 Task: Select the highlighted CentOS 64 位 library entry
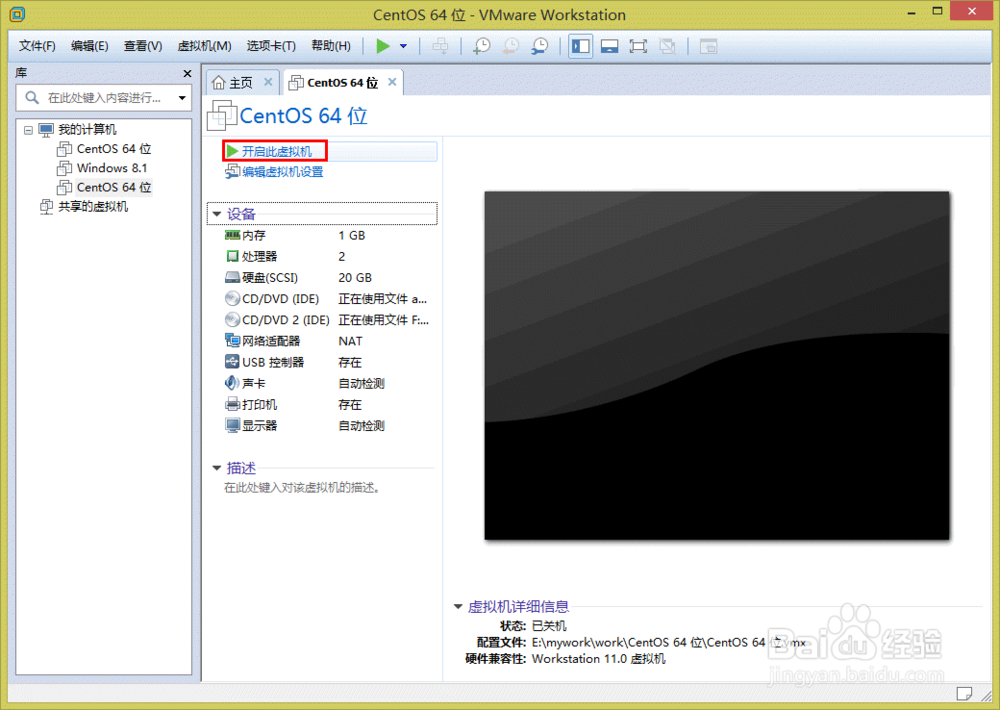coord(114,187)
